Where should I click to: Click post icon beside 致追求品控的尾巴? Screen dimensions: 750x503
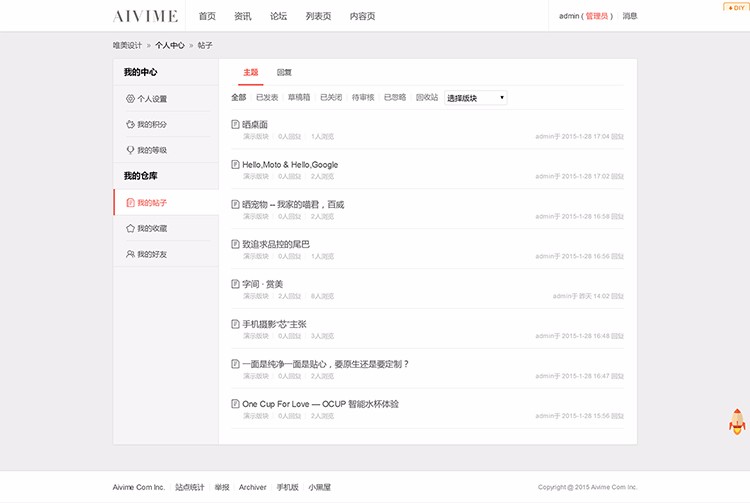[235, 244]
